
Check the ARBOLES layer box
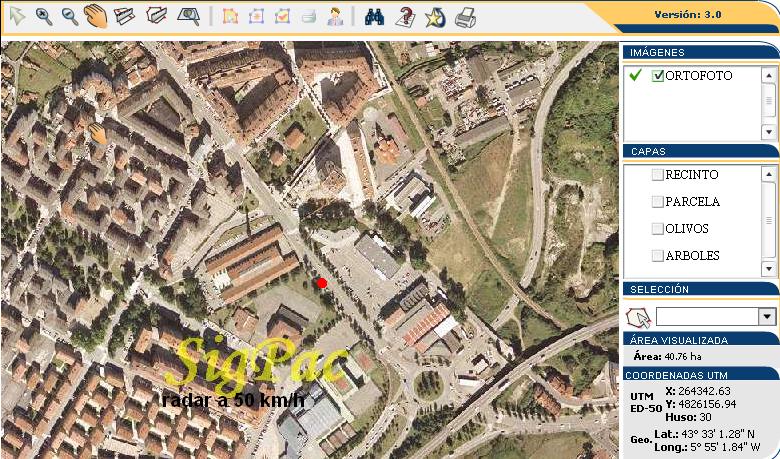click(657, 256)
